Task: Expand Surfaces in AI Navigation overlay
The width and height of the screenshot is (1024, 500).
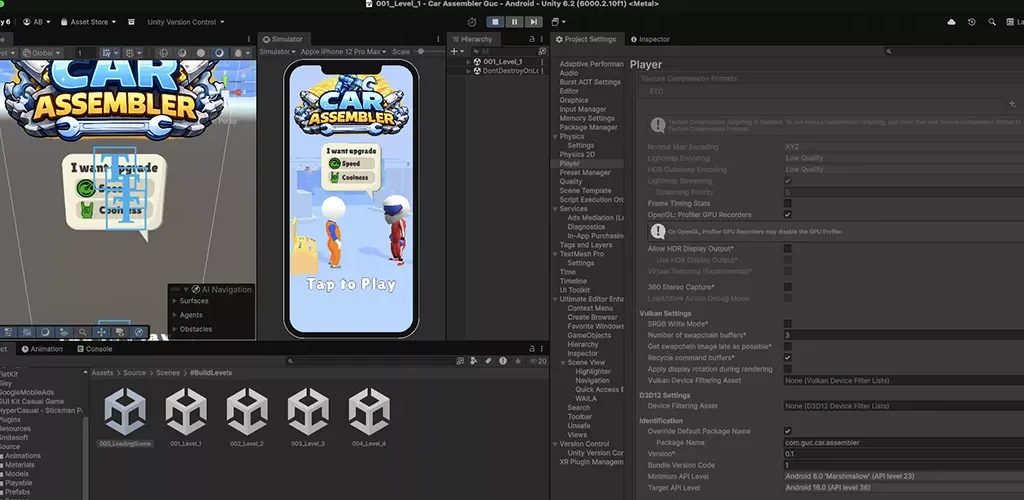Action: pyautogui.click(x=174, y=301)
